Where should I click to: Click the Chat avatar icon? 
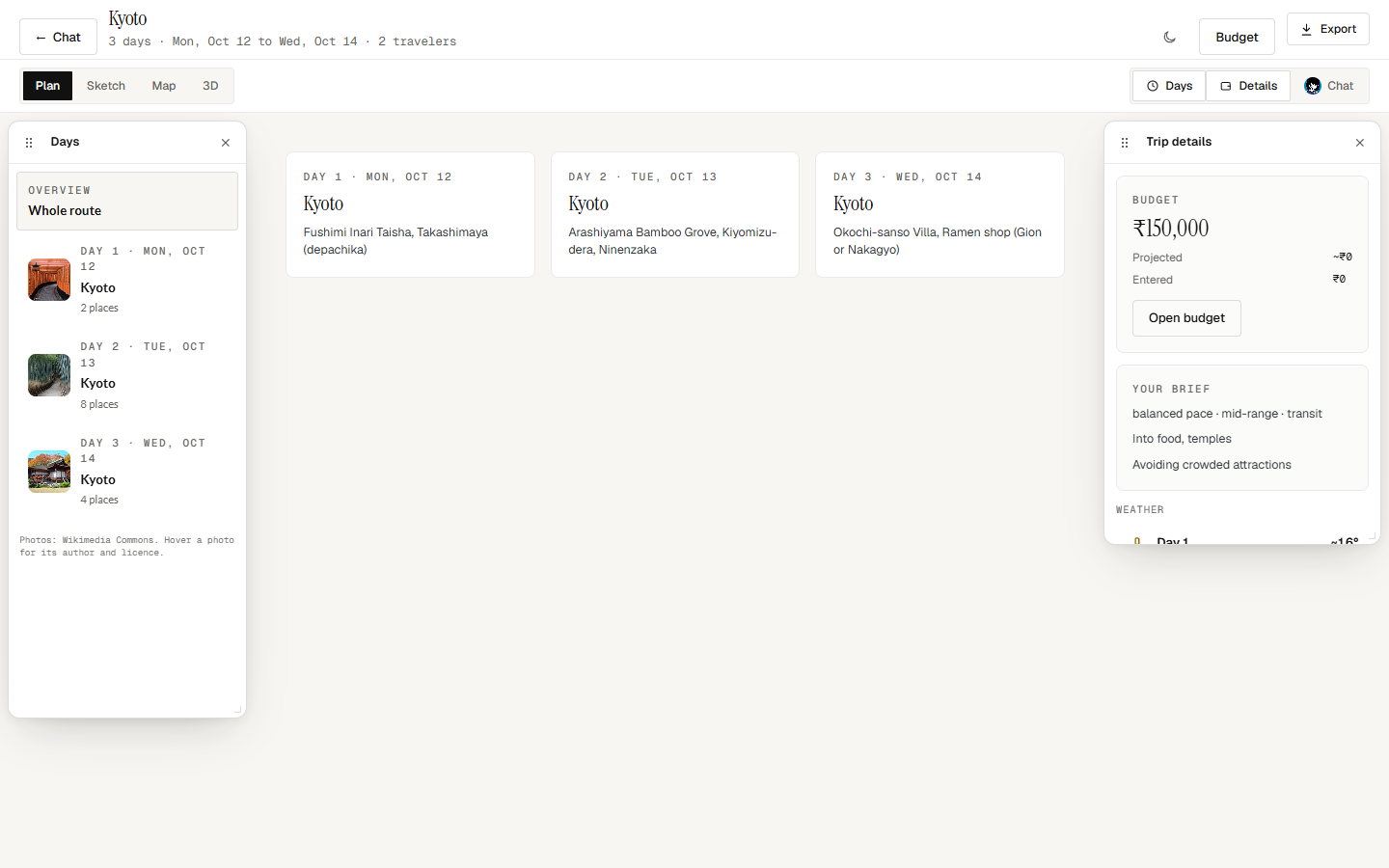pos(1313,86)
